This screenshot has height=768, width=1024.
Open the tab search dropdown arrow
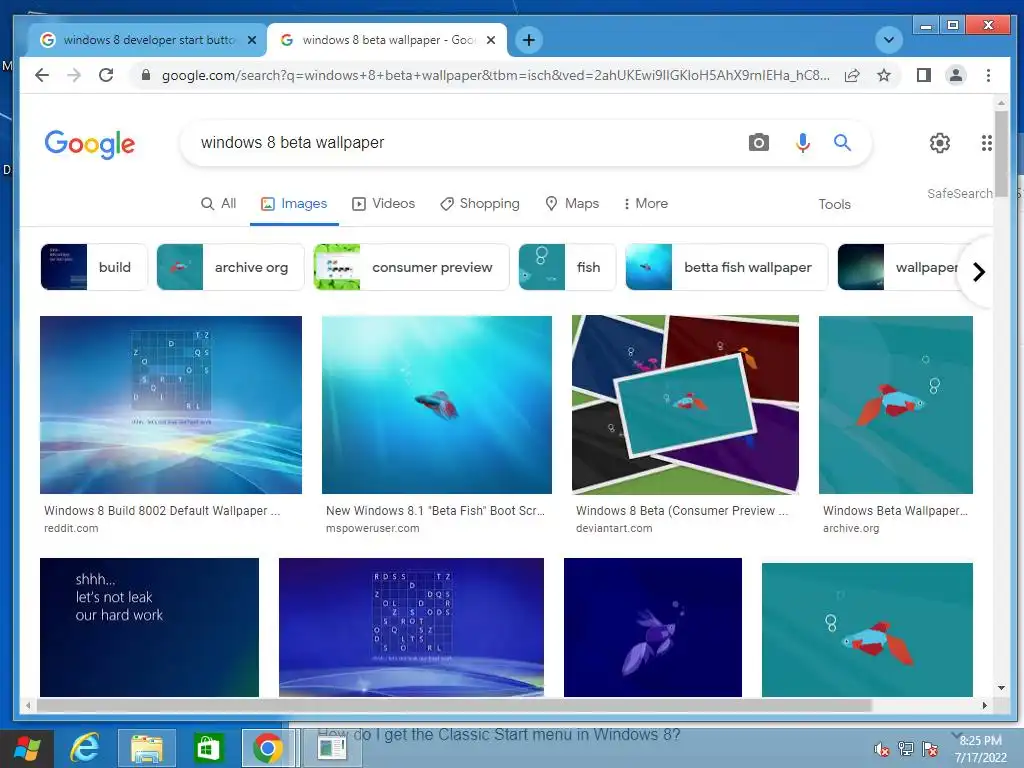click(888, 40)
